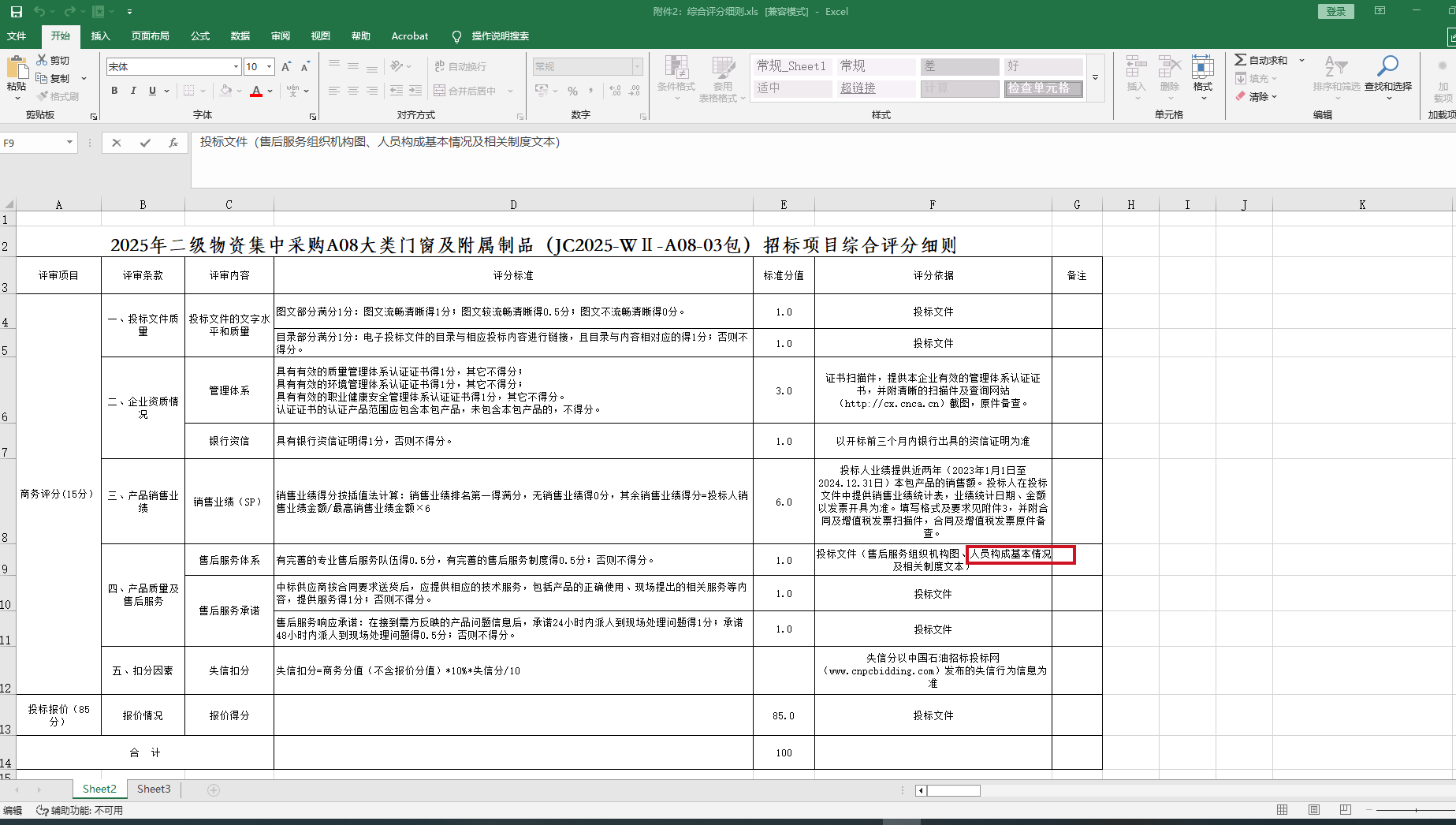The width and height of the screenshot is (1456, 825).
Task: Toggle 合并后居中 merge and center
Action: [465, 91]
